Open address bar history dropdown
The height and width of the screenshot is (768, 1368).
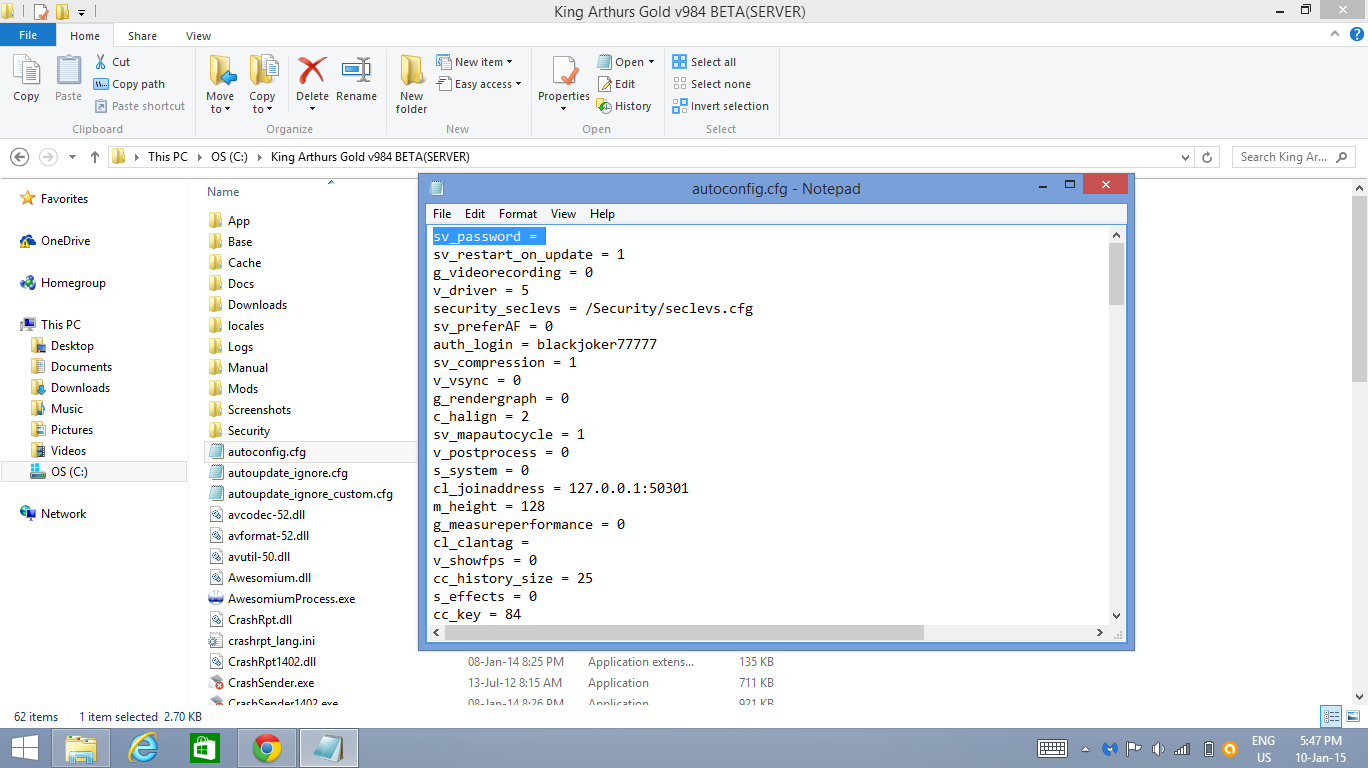pyautogui.click(x=1185, y=157)
